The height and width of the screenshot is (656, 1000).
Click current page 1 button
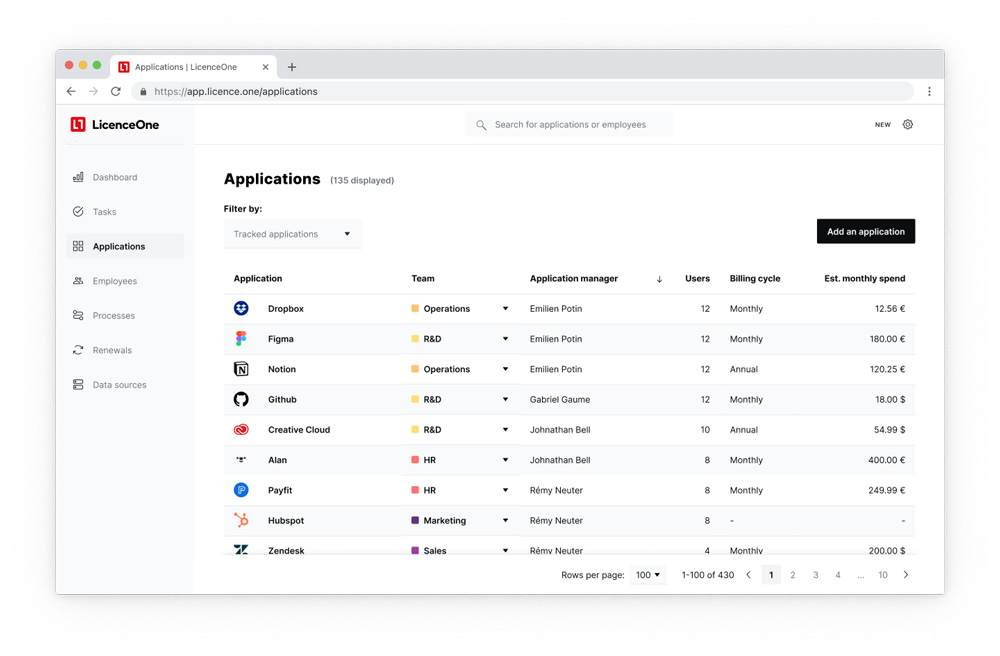771,575
